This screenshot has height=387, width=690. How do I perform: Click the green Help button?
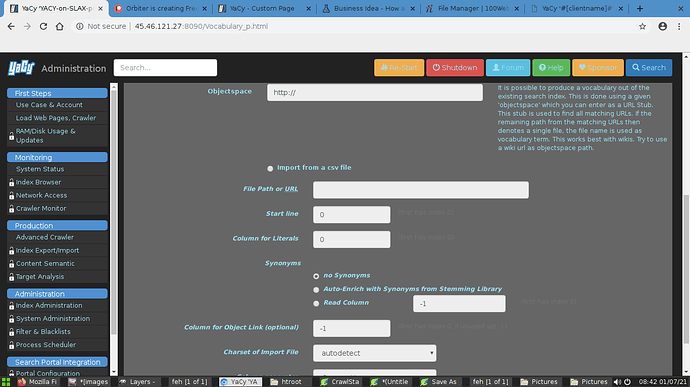click(551, 68)
